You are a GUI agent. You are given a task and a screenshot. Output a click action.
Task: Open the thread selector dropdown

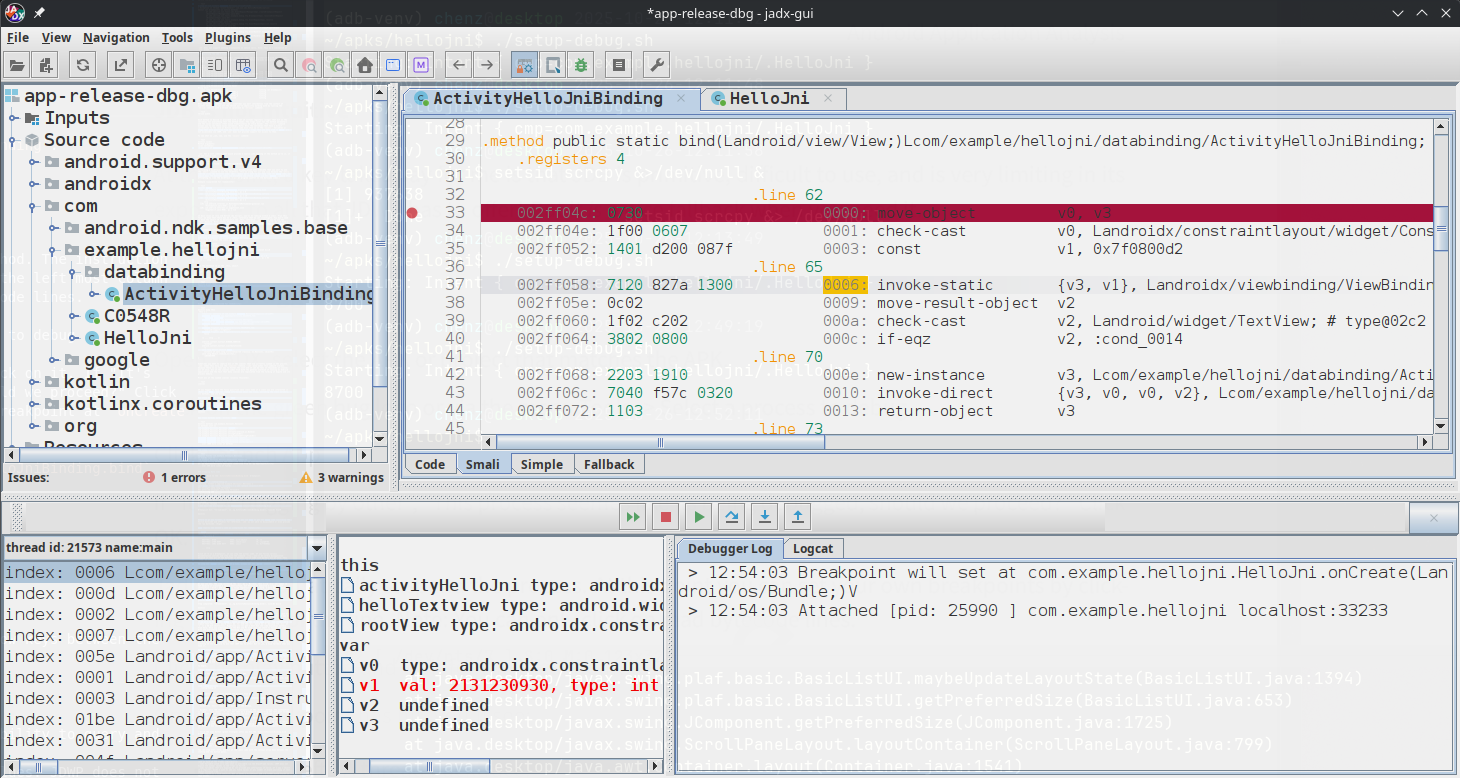tap(316, 548)
